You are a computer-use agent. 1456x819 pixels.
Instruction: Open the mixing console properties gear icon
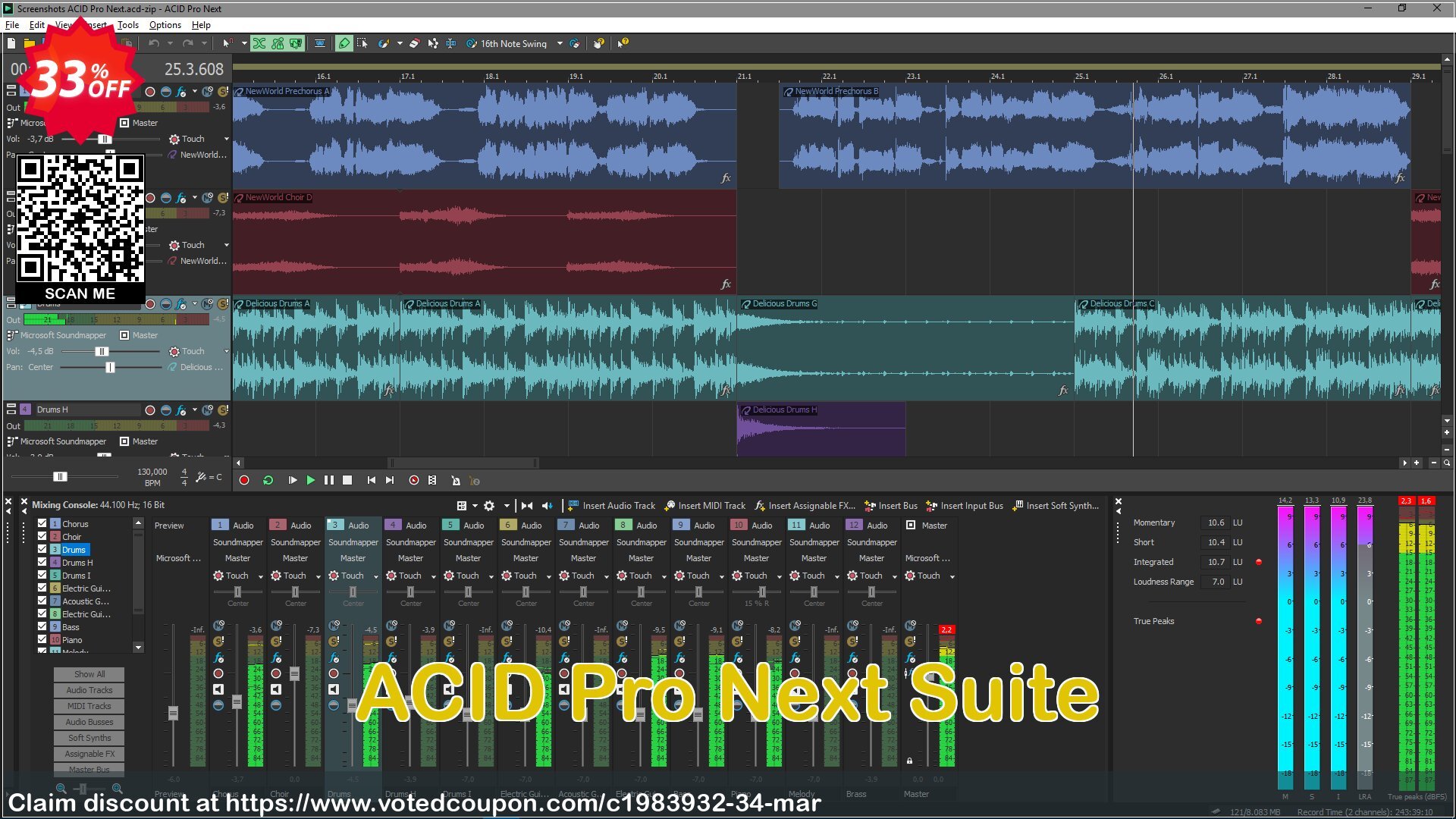click(x=489, y=506)
